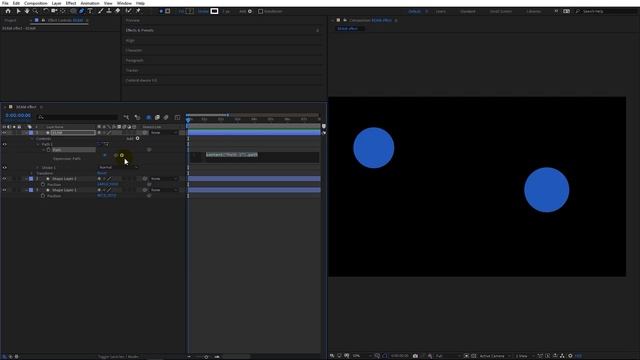The width and height of the screenshot is (640, 360).
Task: Select the Puppet Pin tool
Action: click(x=138, y=11)
